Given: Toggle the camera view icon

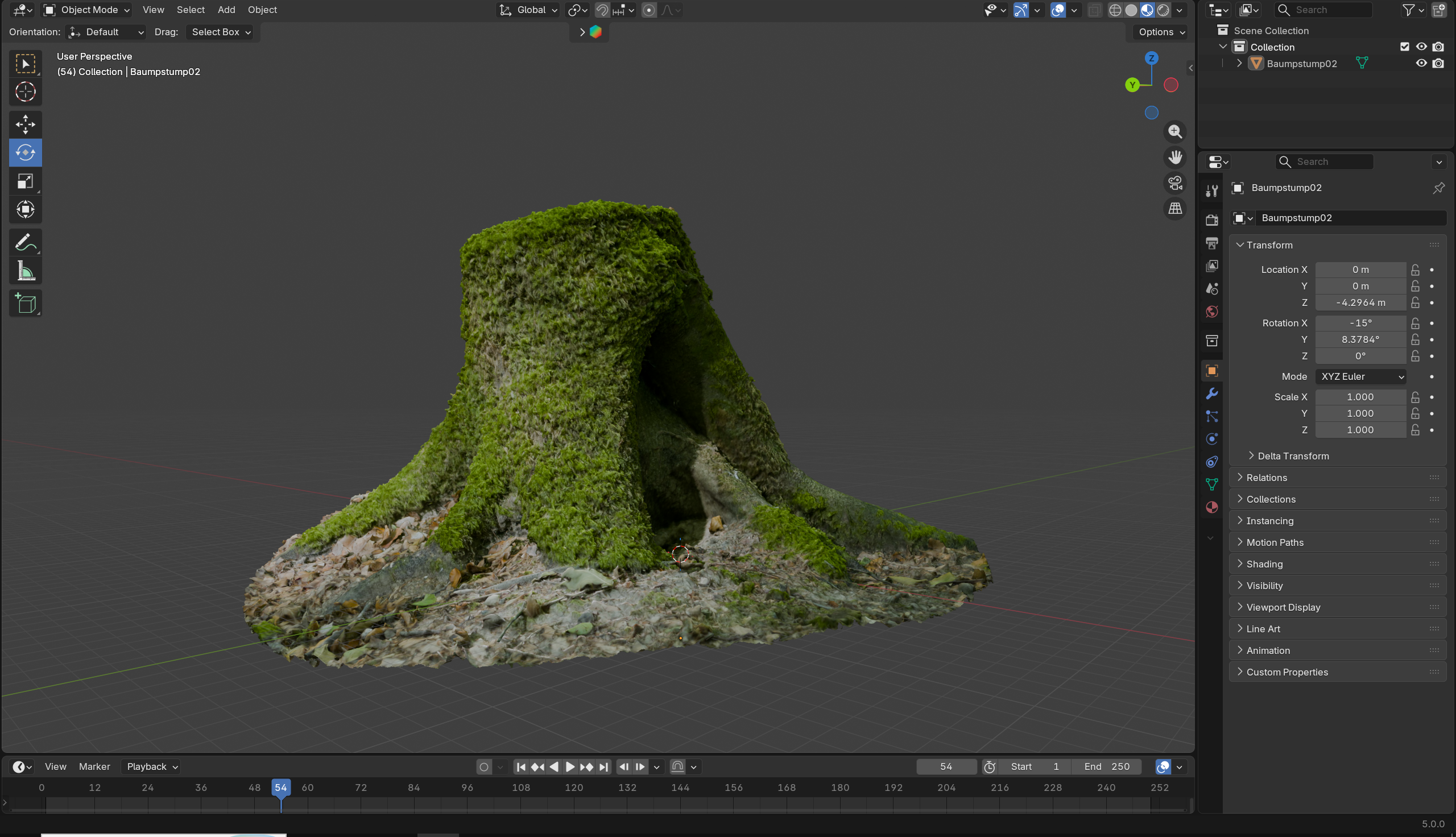Looking at the screenshot, I should coord(1175,183).
